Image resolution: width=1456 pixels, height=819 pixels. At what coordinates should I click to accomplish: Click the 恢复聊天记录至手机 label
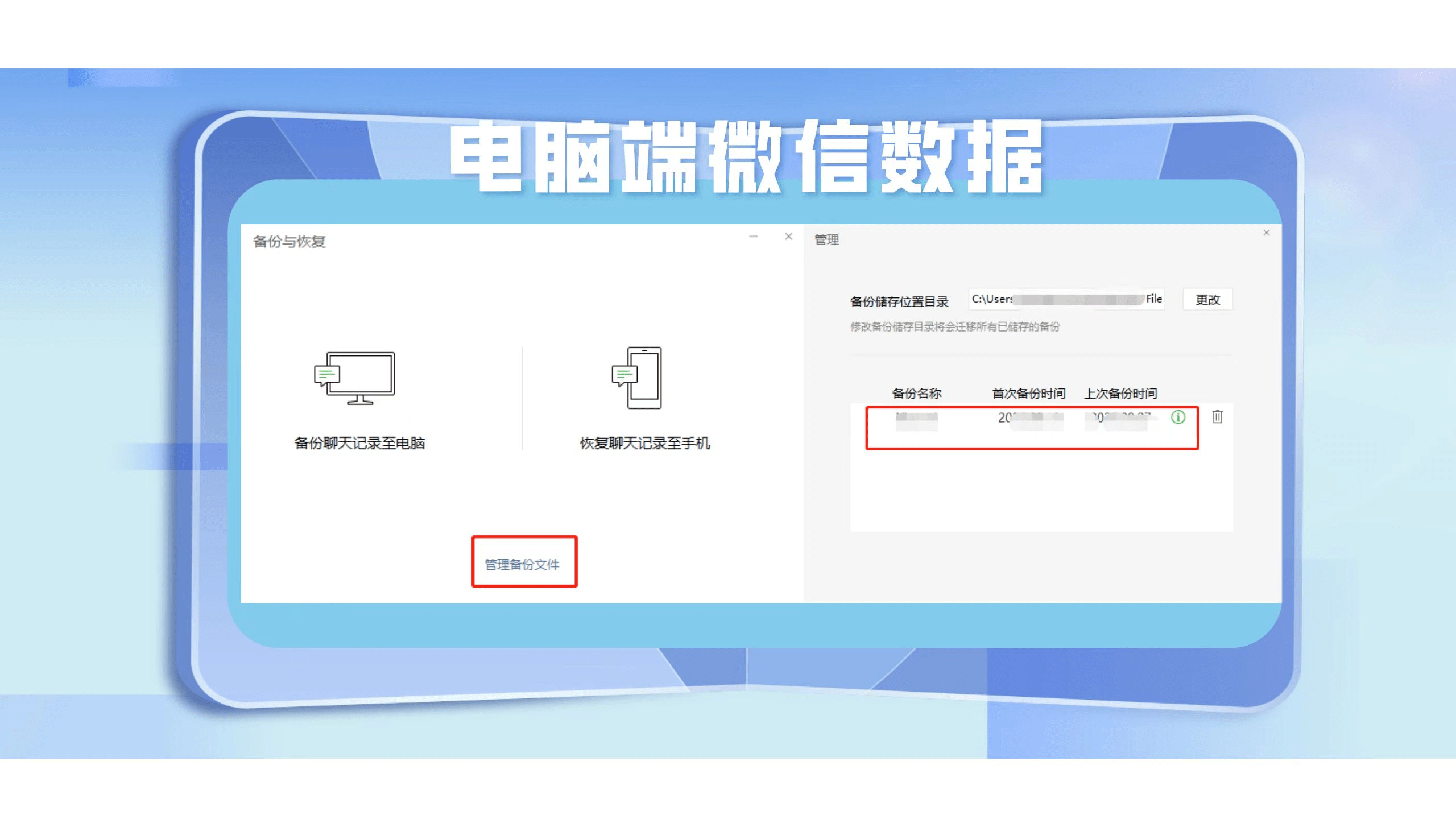[x=645, y=443]
